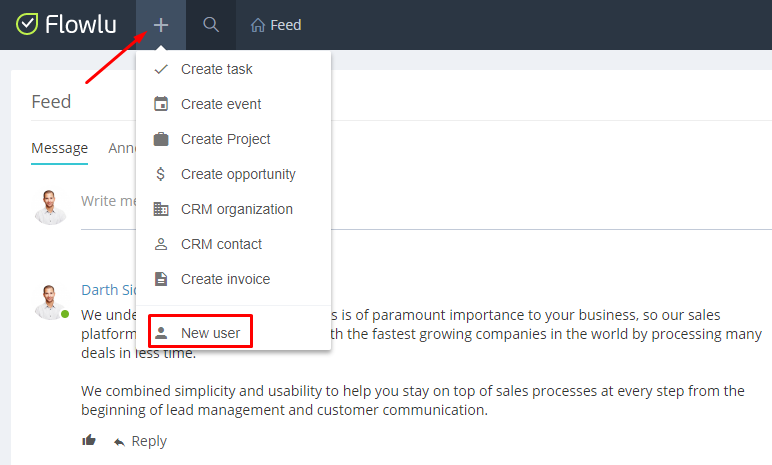Open the Darth post author name link
The image size is (772, 465).
click(x=109, y=290)
